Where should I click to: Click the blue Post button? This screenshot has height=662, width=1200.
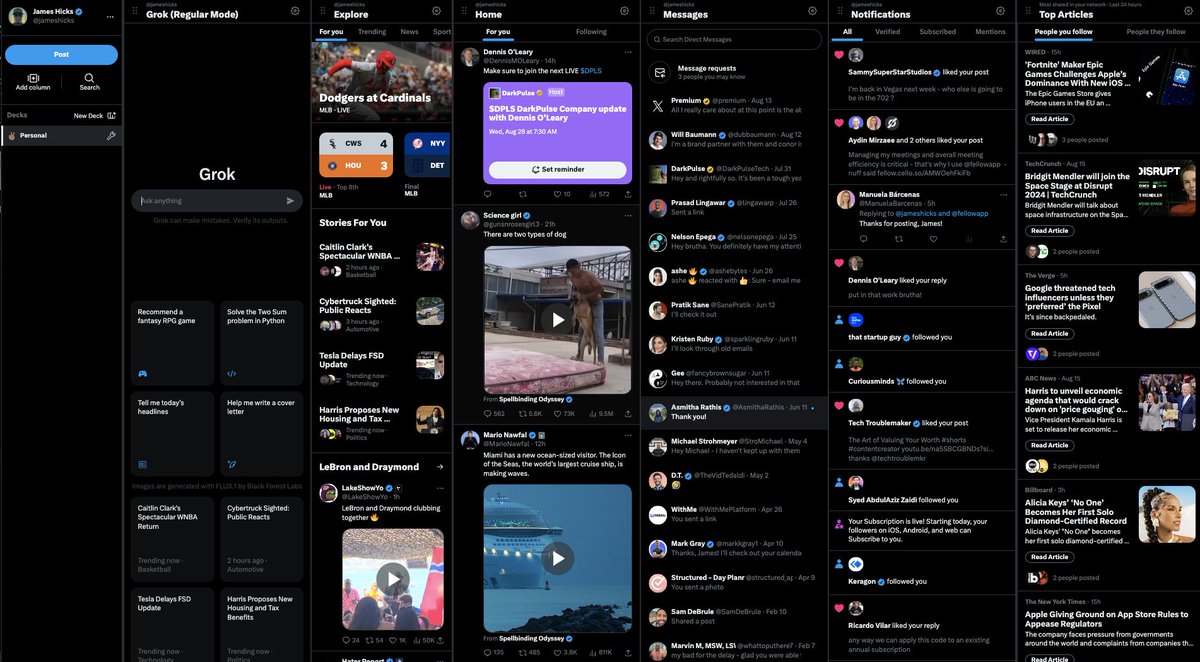click(x=61, y=54)
